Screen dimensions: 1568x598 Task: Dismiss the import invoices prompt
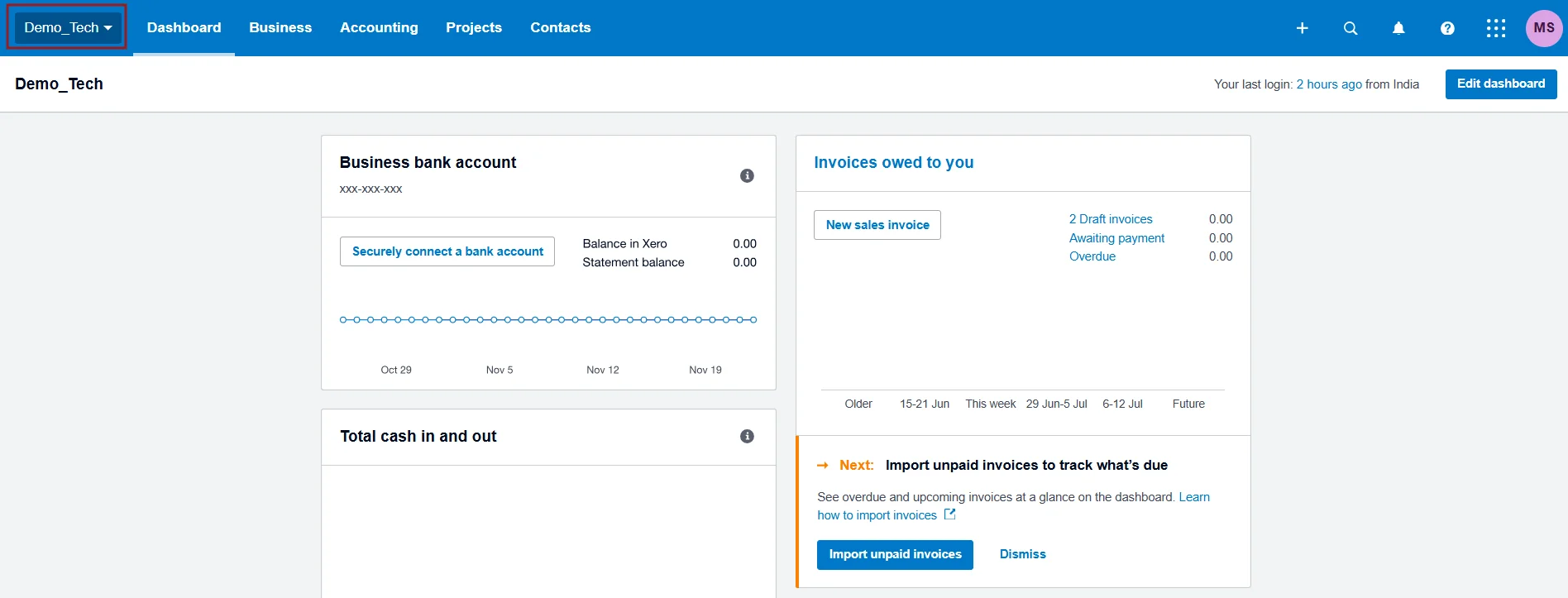(x=1022, y=554)
